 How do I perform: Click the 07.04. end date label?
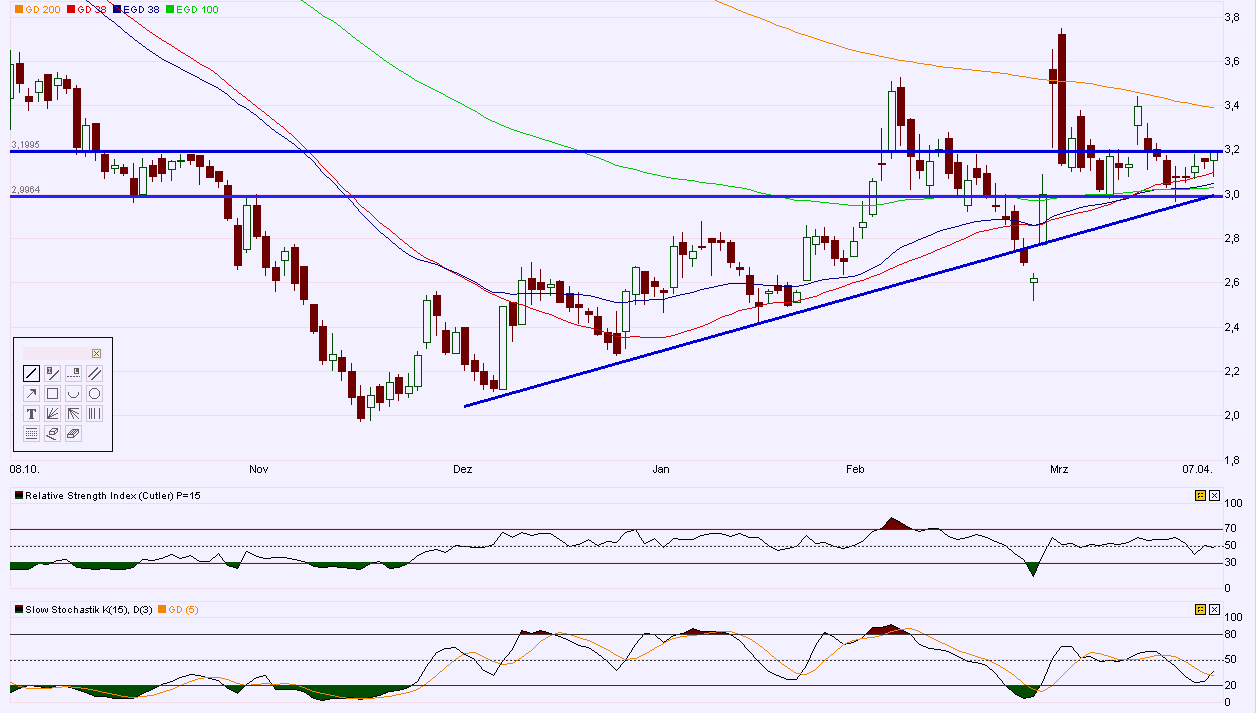click(x=1196, y=468)
